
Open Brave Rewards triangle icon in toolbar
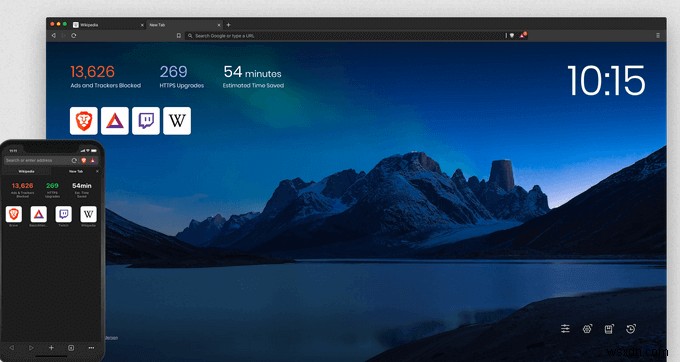[x=523, y=35]
